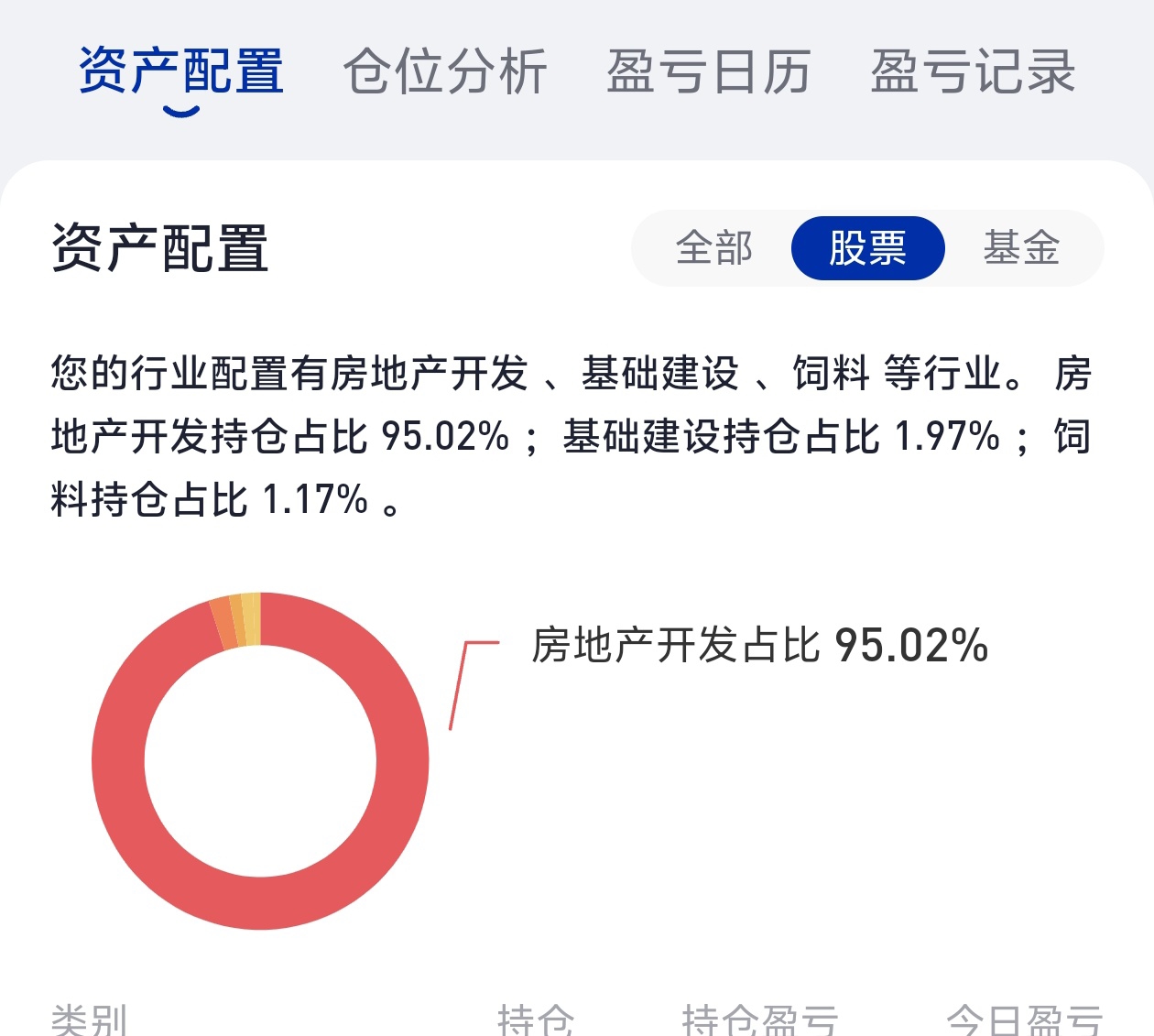
Task: Tap the white center of the donut chart
Action: [x=260, y=761]
